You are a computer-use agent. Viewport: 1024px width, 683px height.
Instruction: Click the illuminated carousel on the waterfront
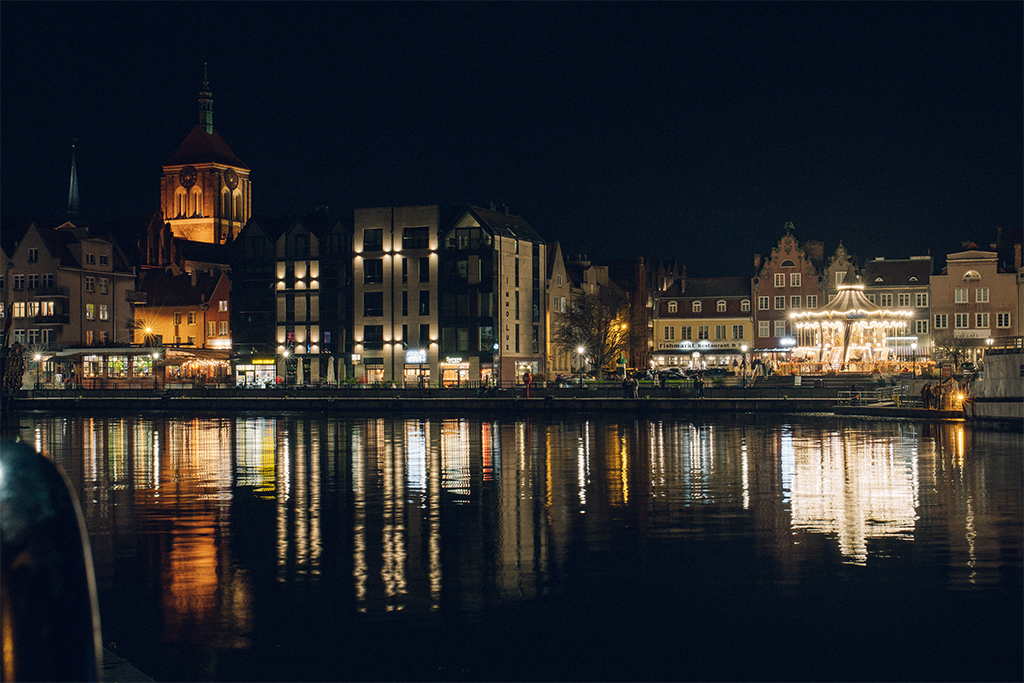[x=850, y=328]
